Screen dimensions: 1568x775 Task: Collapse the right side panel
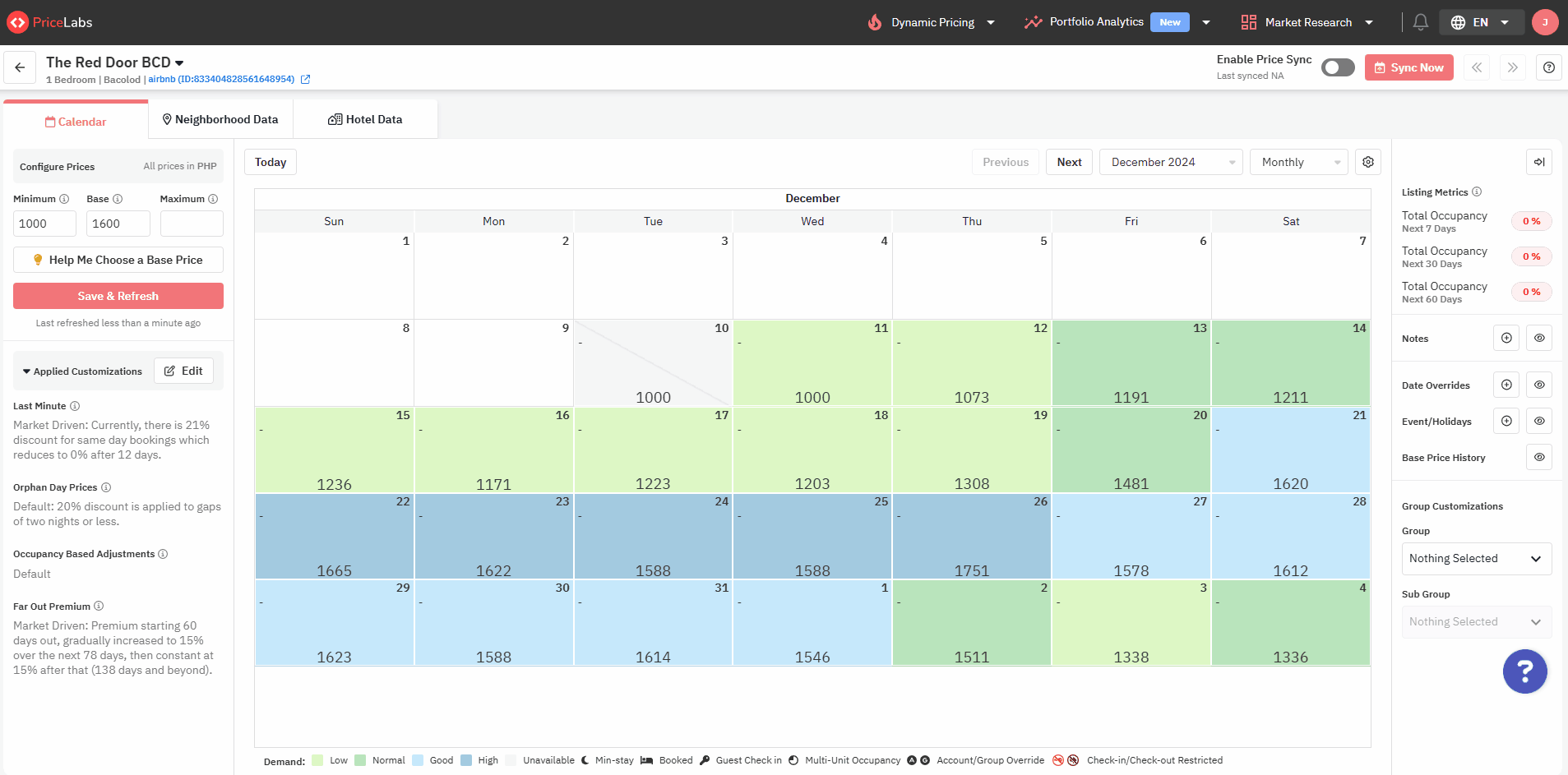point(1538,162)
